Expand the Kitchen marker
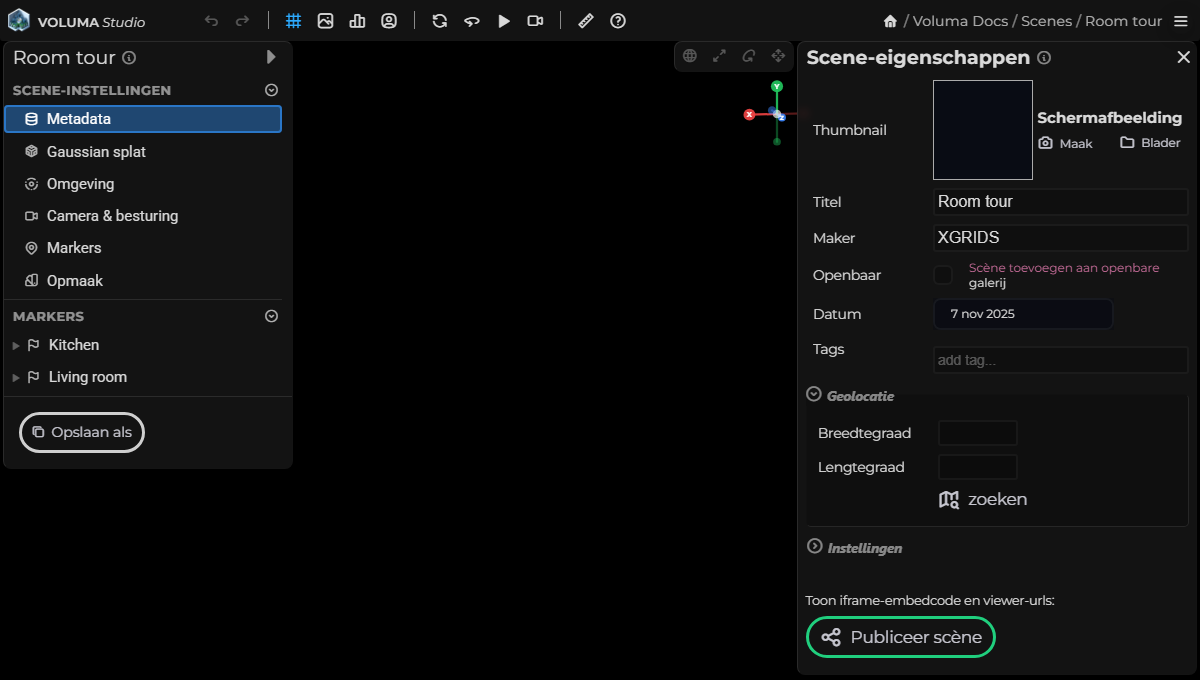This screenshot has width=1200, height=680. click(x=15, y=345)
